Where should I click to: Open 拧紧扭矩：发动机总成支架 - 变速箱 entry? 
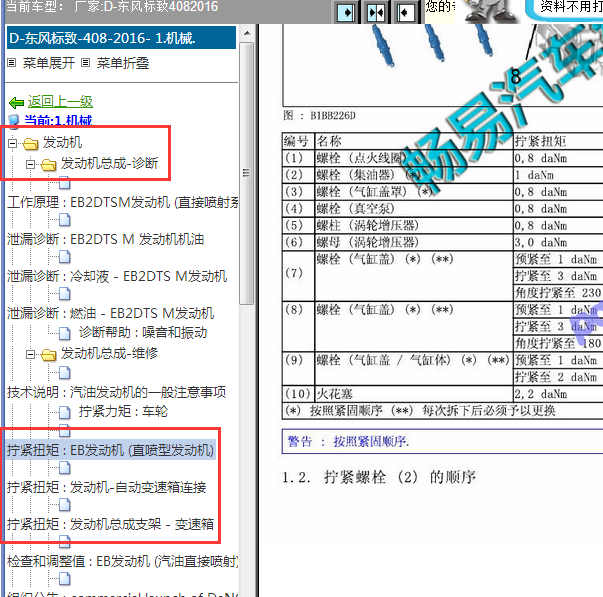click(110, 524)
